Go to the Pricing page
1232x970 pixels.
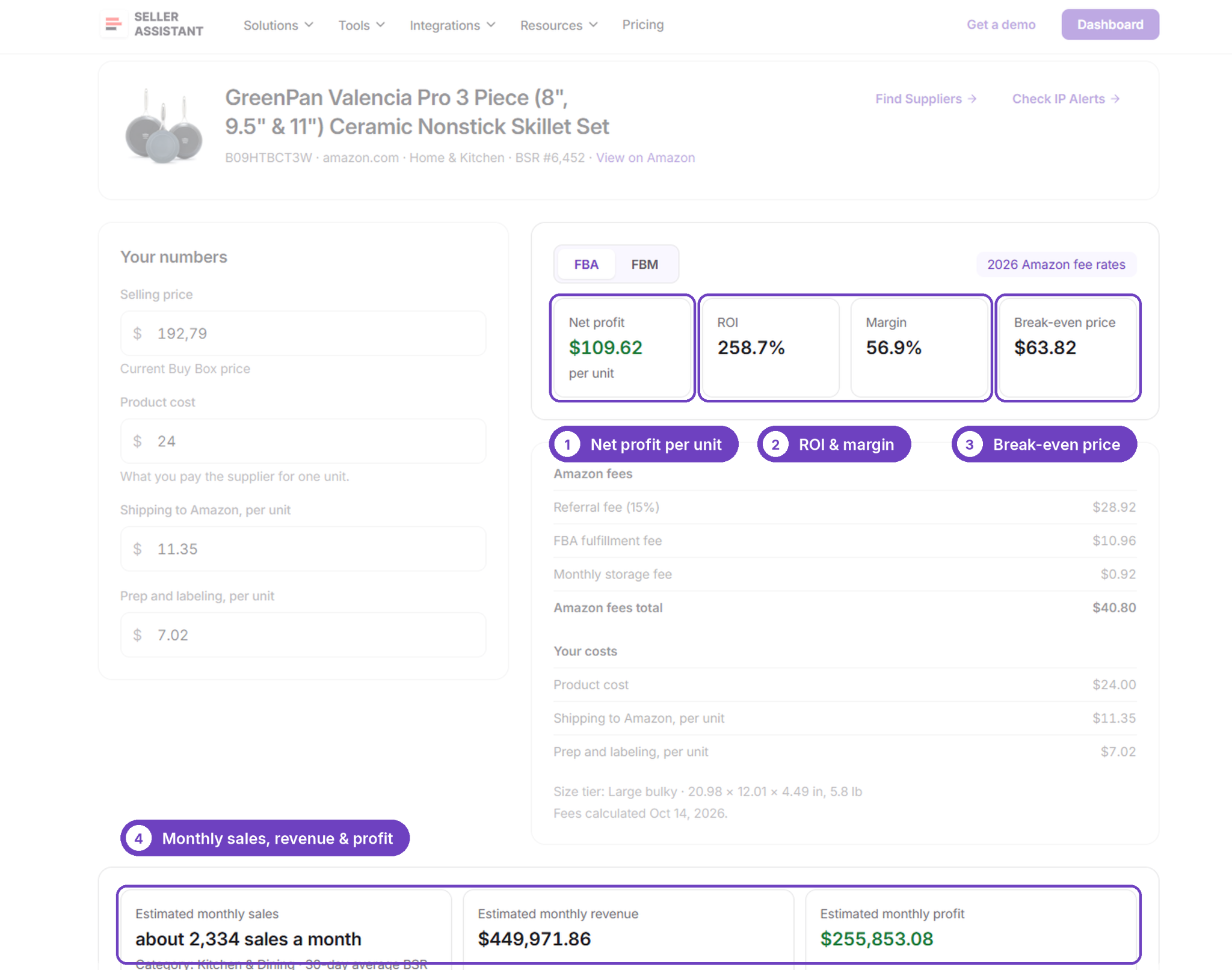642,25
